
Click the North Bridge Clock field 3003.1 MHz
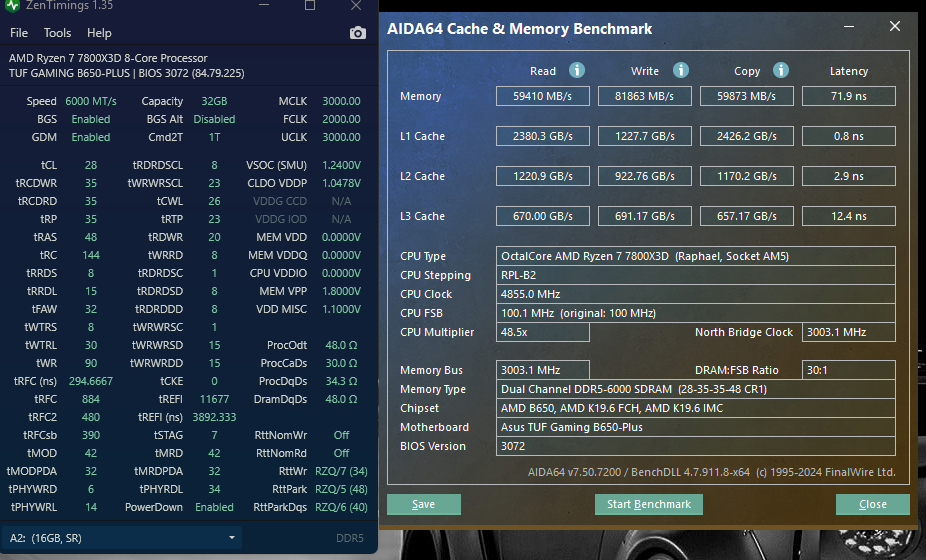pyautogui.click(x=849, y=332)
